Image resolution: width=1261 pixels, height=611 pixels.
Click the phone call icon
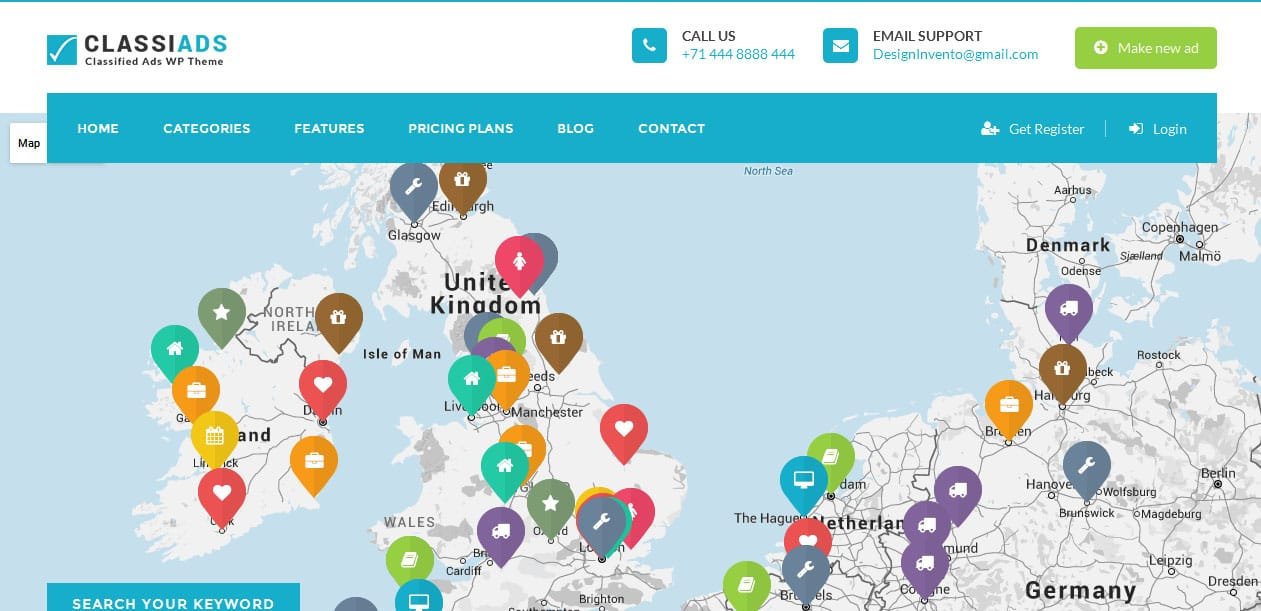tap(649, 45)
